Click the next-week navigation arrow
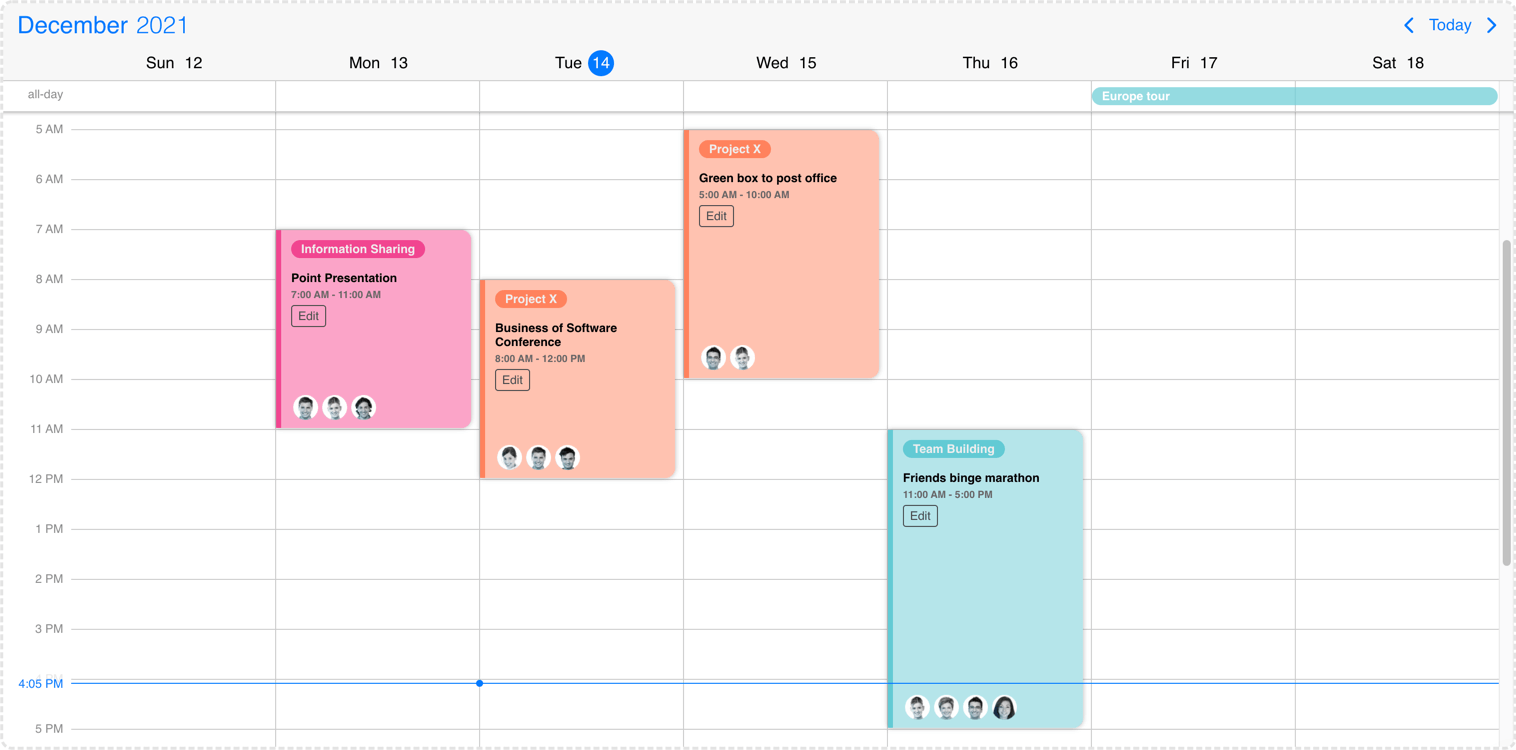Viewport: 1516px width, 750px height. pos(1491,25)
